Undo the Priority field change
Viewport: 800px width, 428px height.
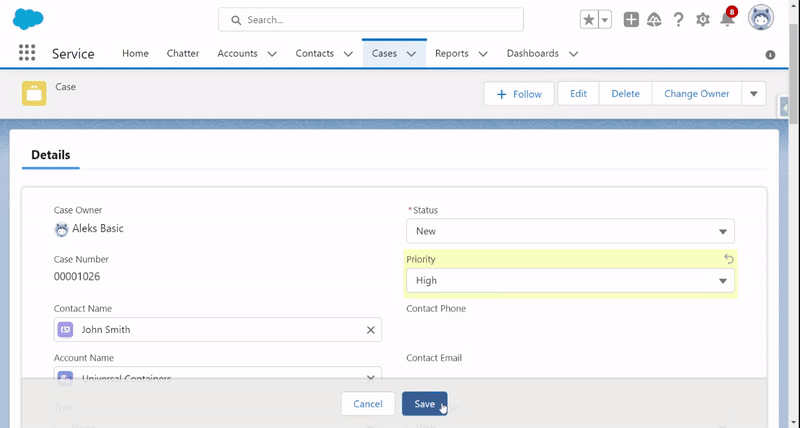point(729,259)
